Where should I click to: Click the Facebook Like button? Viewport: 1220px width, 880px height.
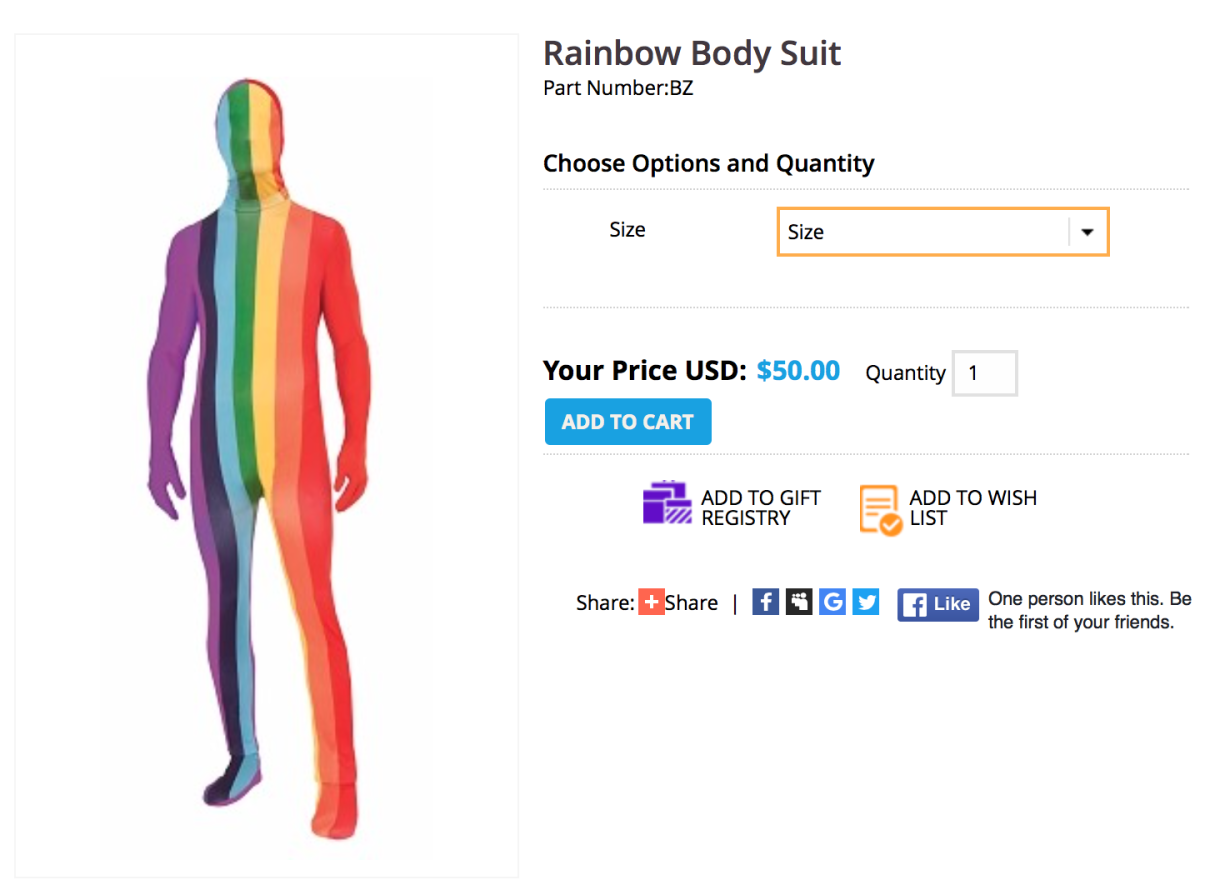pyautogui.click(x=937, y=604)
